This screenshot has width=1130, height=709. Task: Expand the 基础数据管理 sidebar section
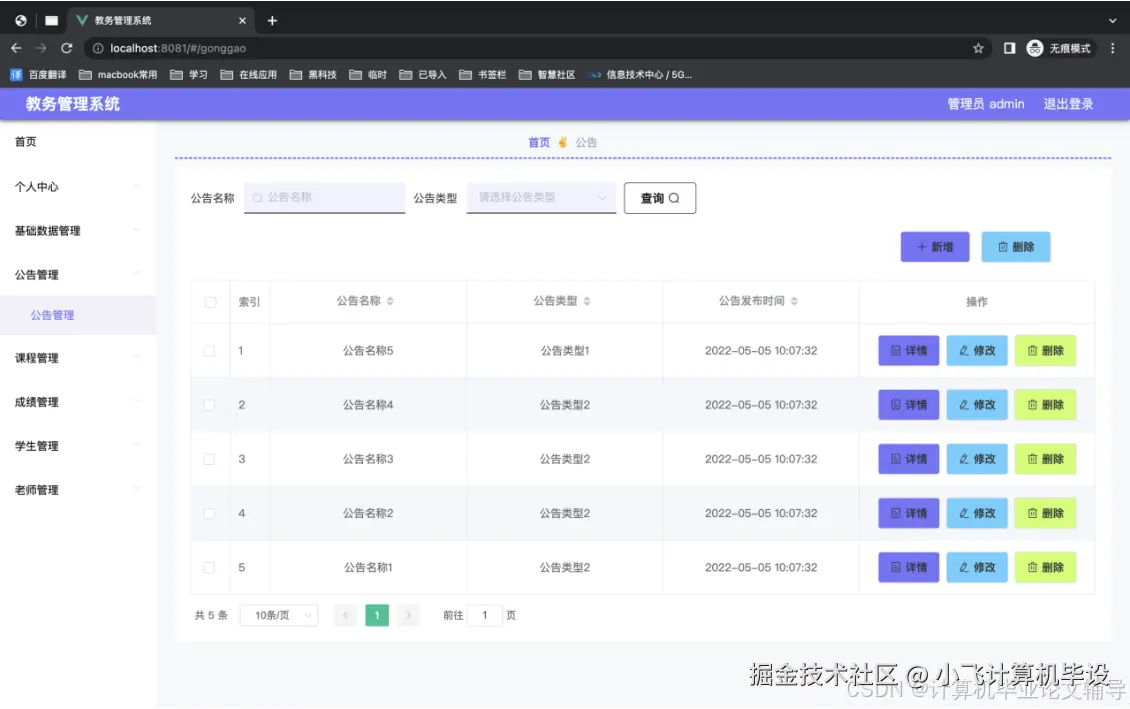60,231
